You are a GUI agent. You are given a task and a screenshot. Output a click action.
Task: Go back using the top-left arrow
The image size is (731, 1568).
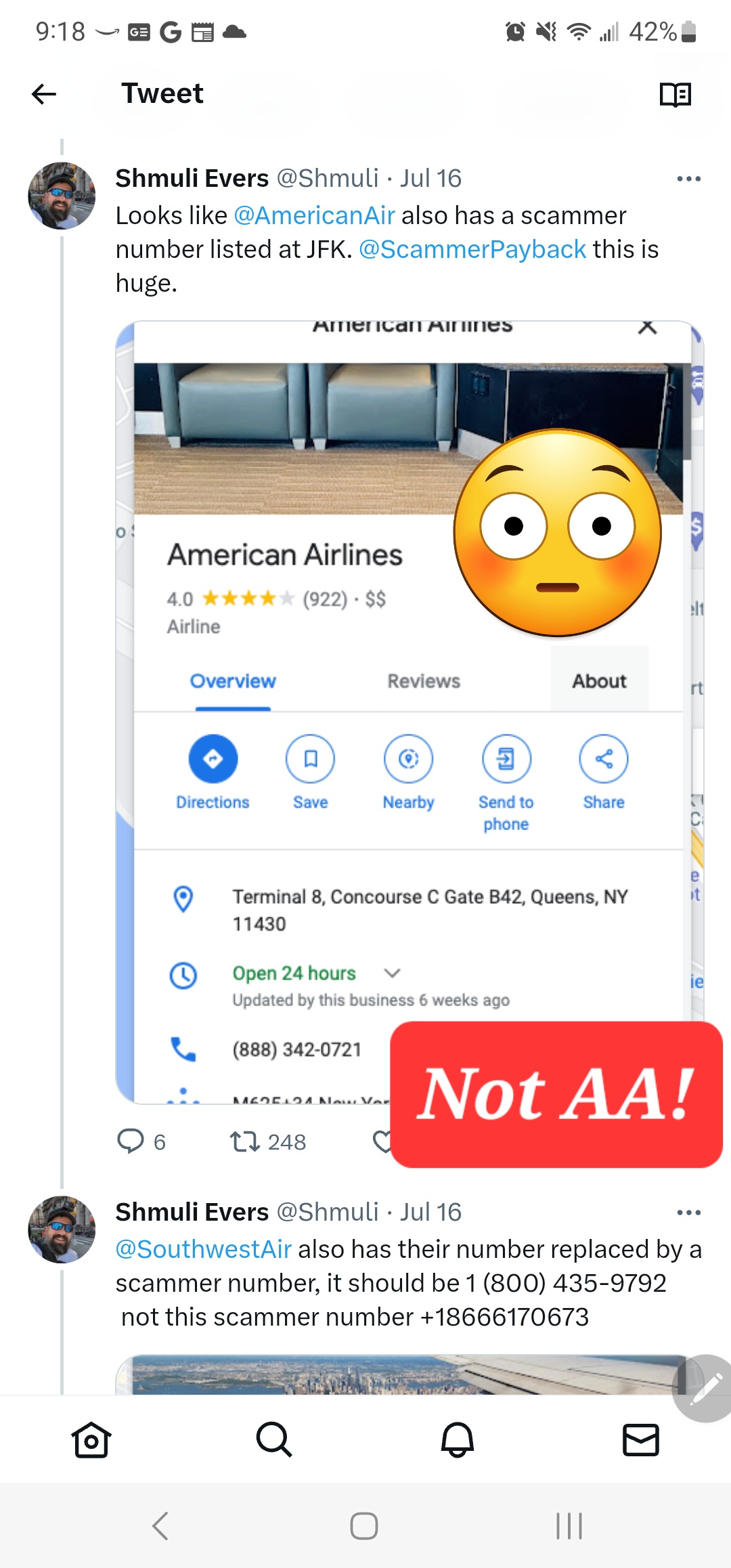44,94
